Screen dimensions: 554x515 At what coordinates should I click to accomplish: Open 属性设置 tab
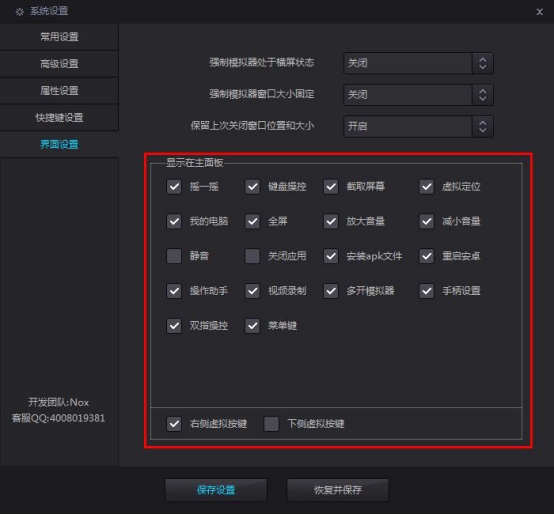coord(59,91)
